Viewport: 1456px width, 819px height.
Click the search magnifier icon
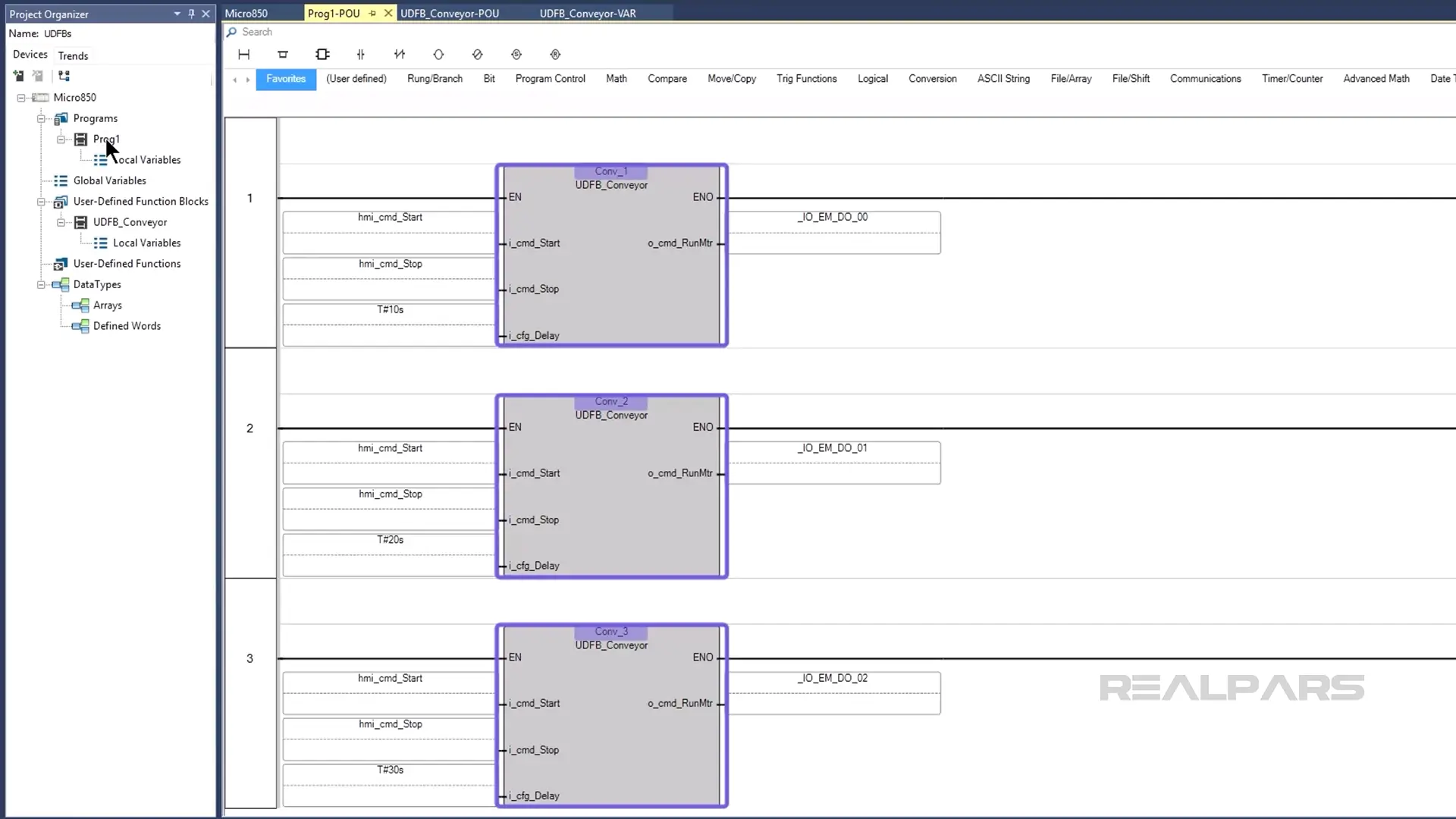click(231, 32)
